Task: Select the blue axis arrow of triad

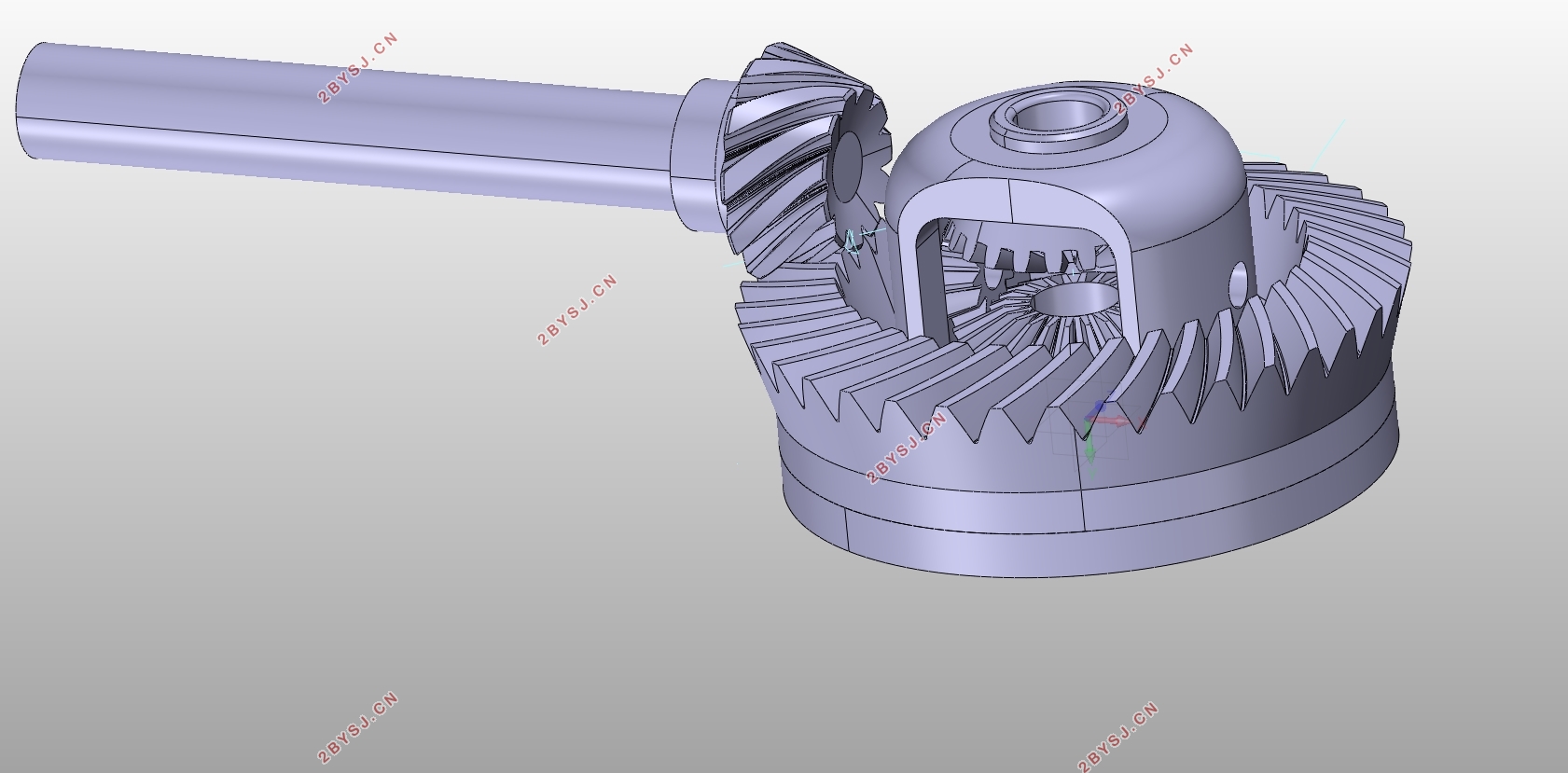Action: click(x=1098, y=409)
